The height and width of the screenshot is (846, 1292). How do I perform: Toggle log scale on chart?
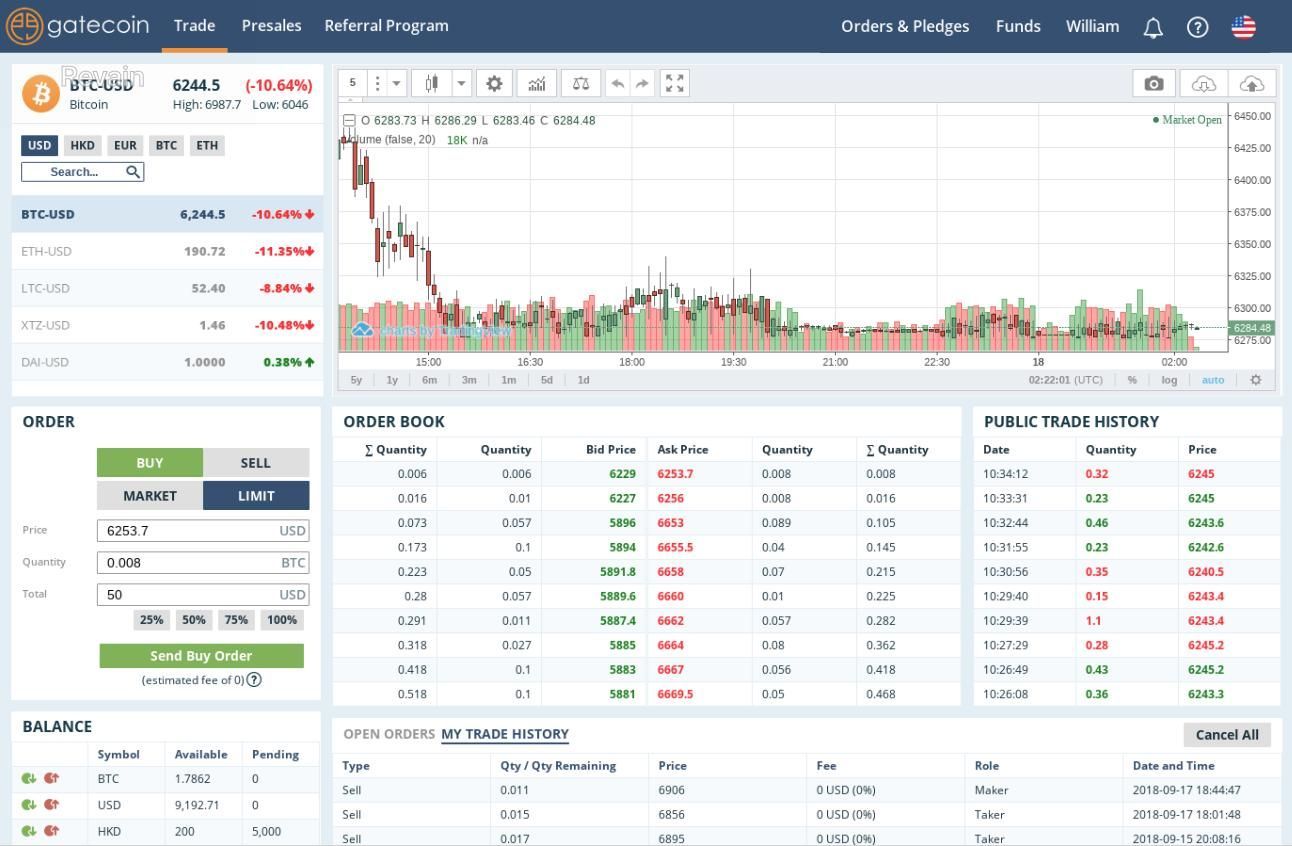coord(1169,380)
